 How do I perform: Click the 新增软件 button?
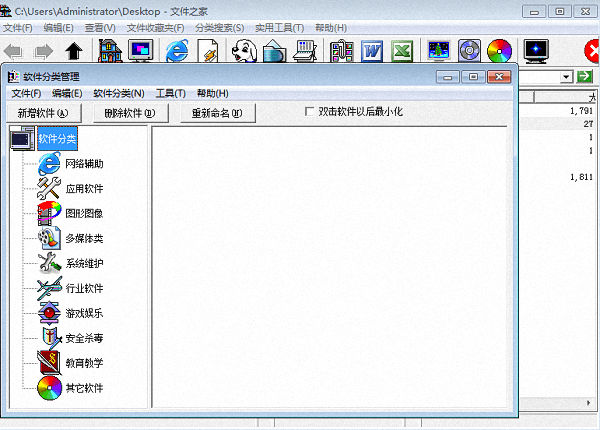(42, 113)
